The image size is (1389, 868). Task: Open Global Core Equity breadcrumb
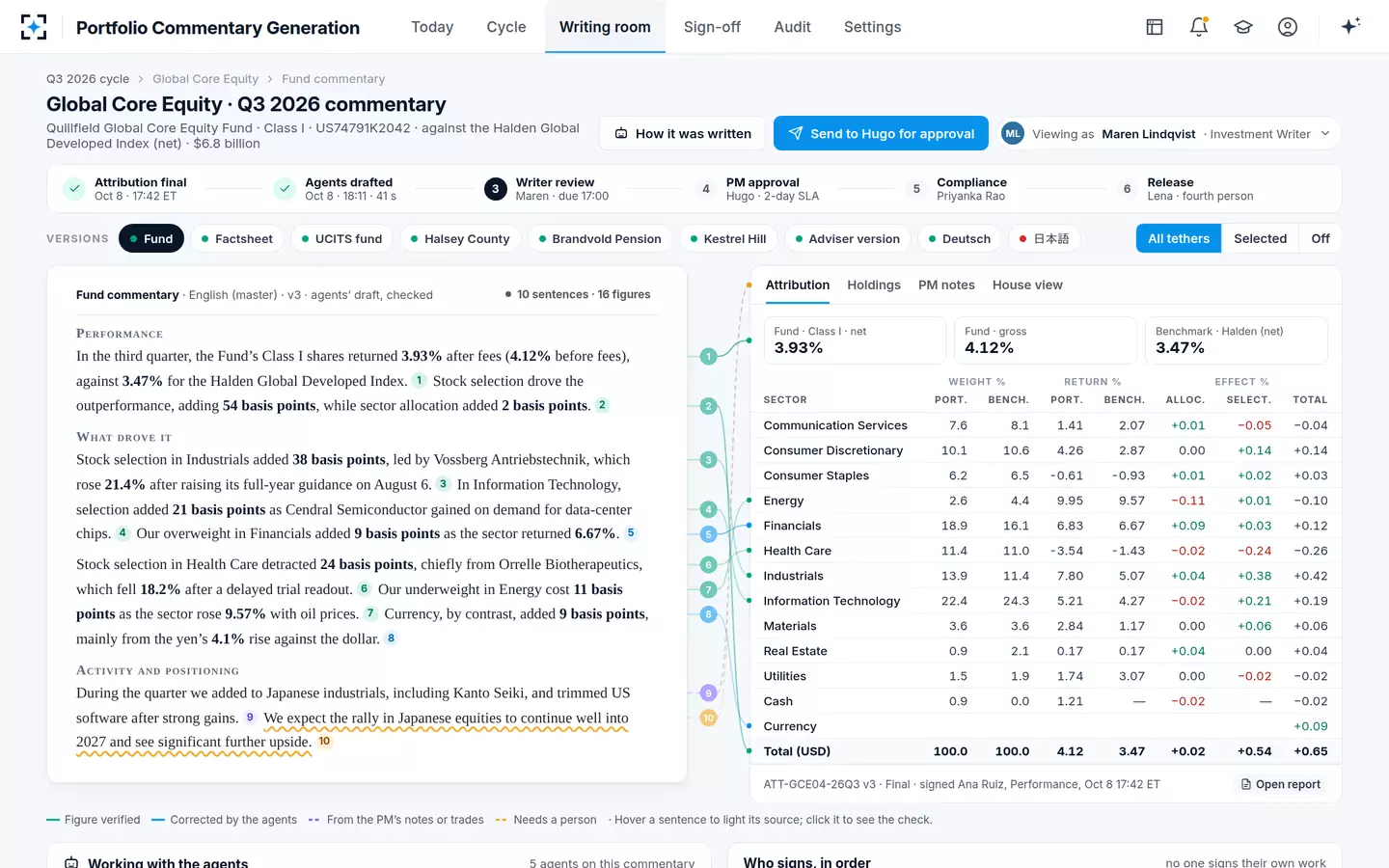coord(205,79)
